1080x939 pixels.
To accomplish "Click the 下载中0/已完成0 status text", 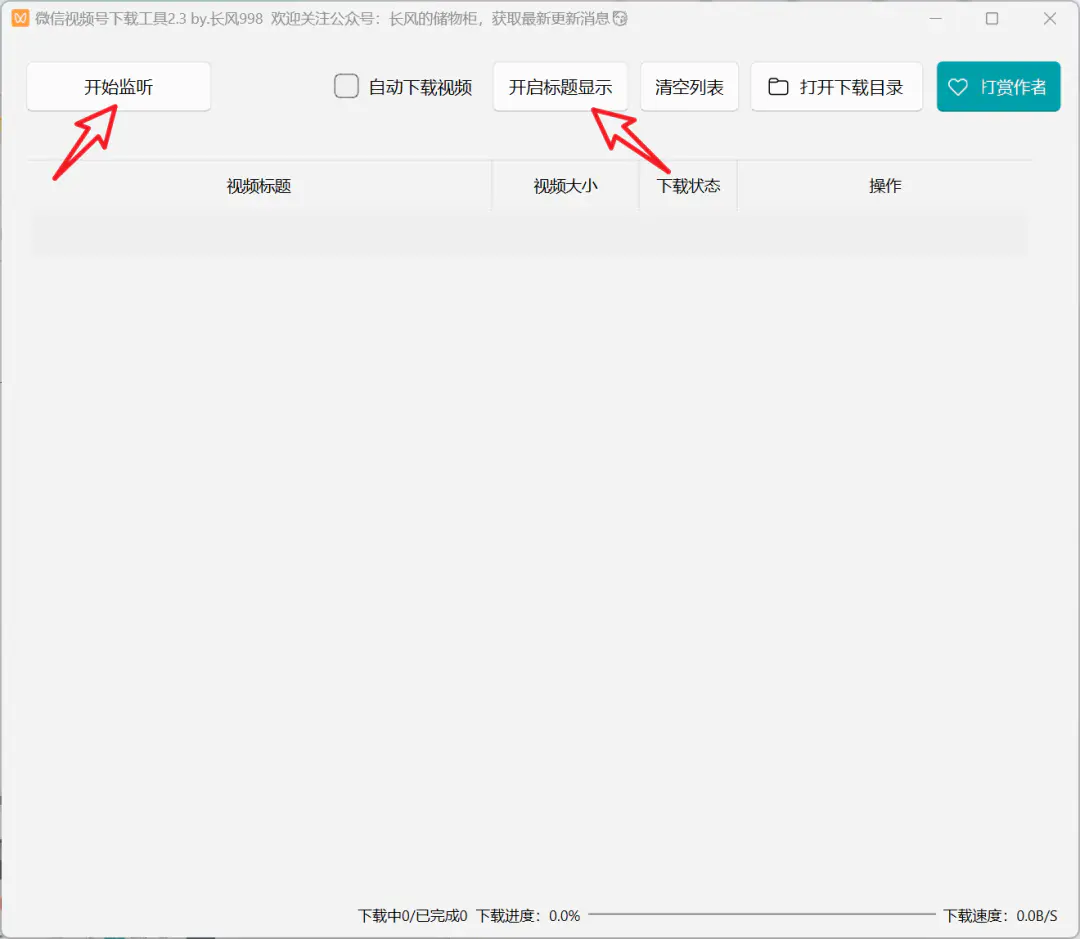I will (x=413, y=916).
